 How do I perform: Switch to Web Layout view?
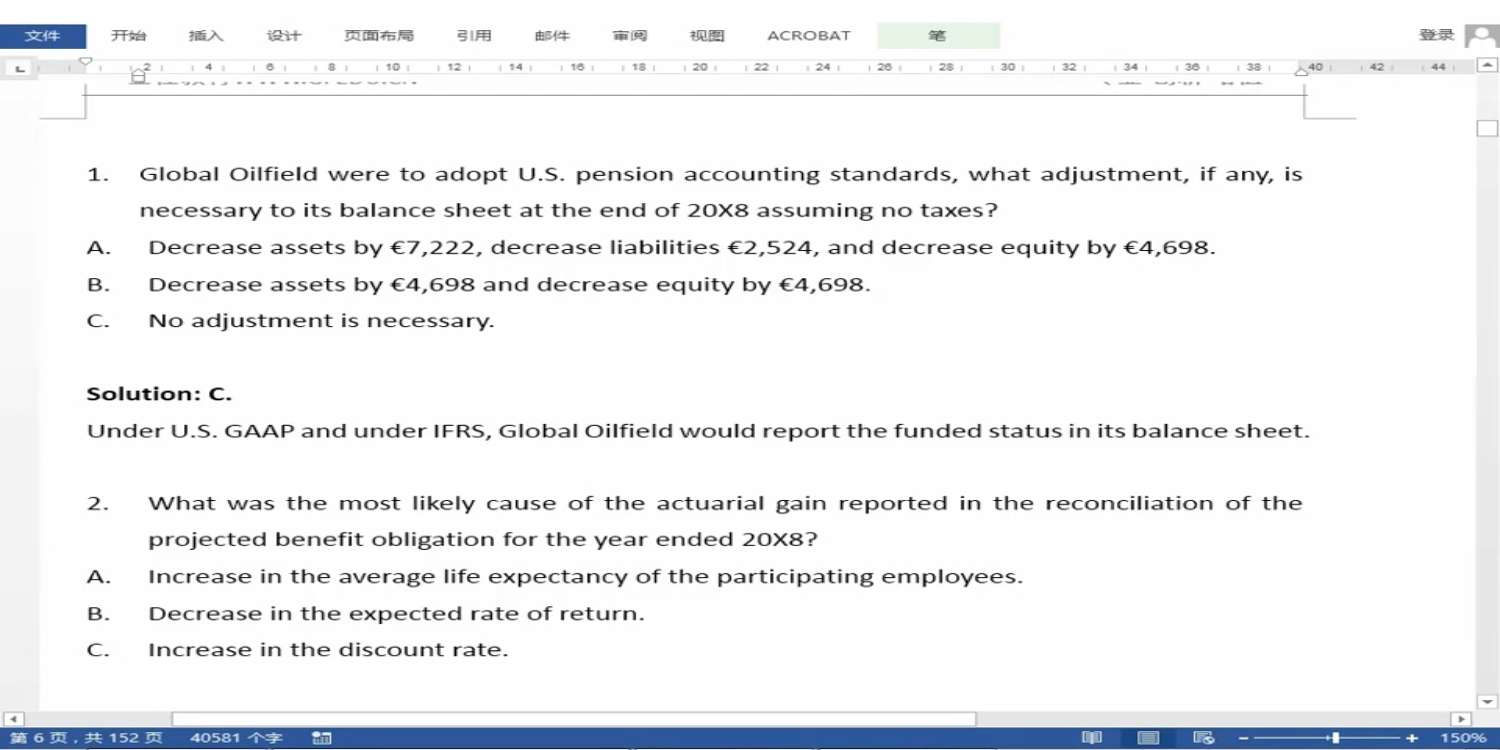(1204, 738)
